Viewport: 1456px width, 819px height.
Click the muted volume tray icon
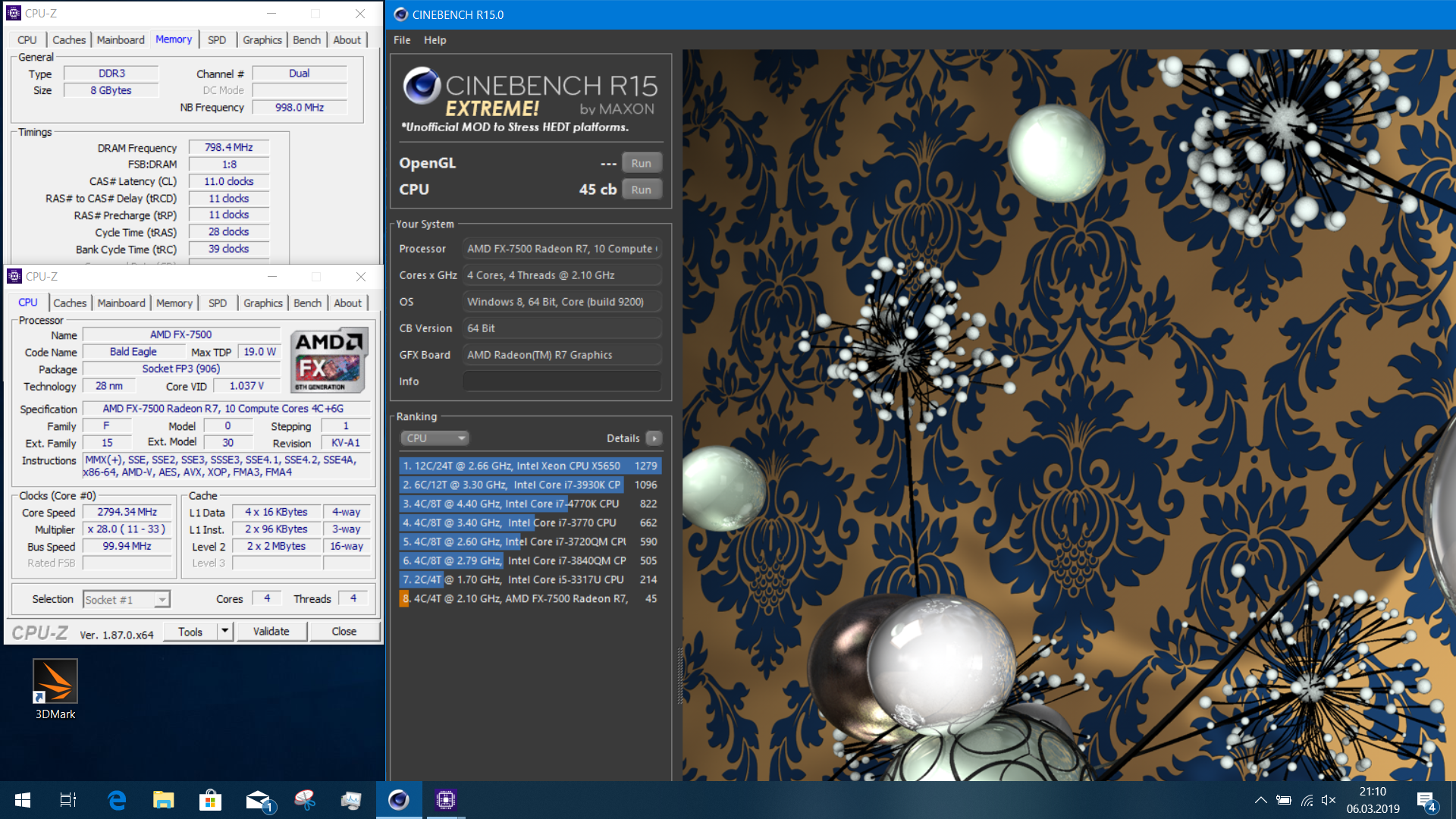pos(1329,800)
